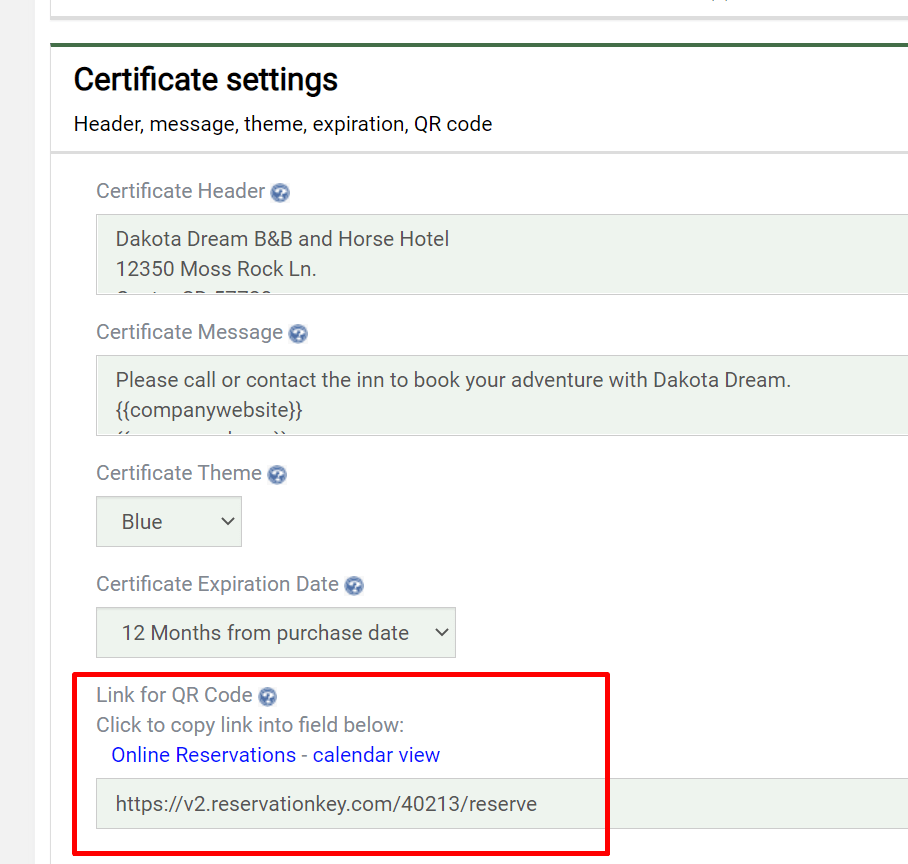908x864 pixels.
Task: Expand the 12 Months from purchase date selector
Action: click(275, 632)
